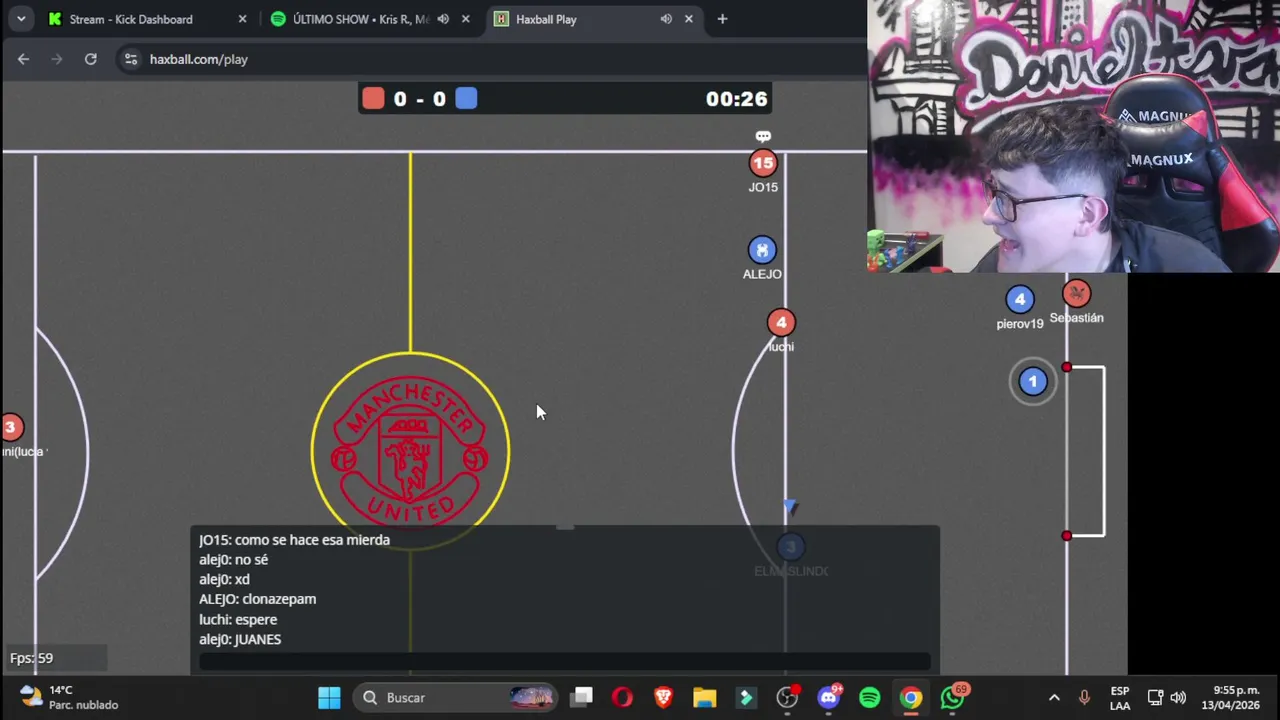Open Brave browser from the taskbar

coord(663,697)
